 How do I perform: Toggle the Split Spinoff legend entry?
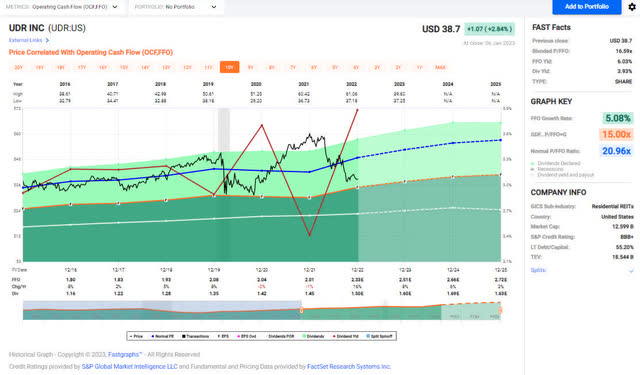(379, 336)
